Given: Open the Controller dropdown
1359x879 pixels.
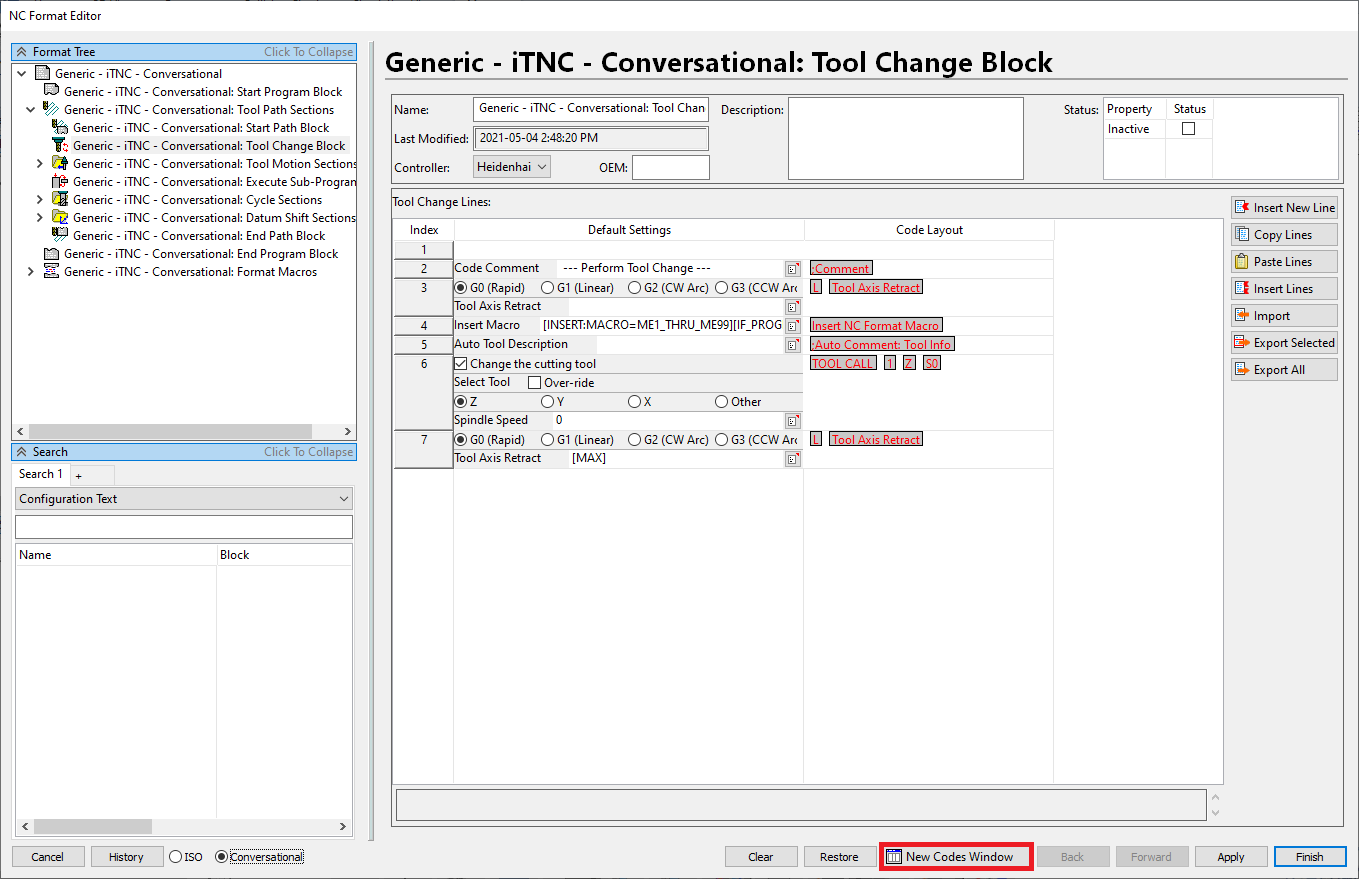Looking at the screenshot, I should point(512,167).
